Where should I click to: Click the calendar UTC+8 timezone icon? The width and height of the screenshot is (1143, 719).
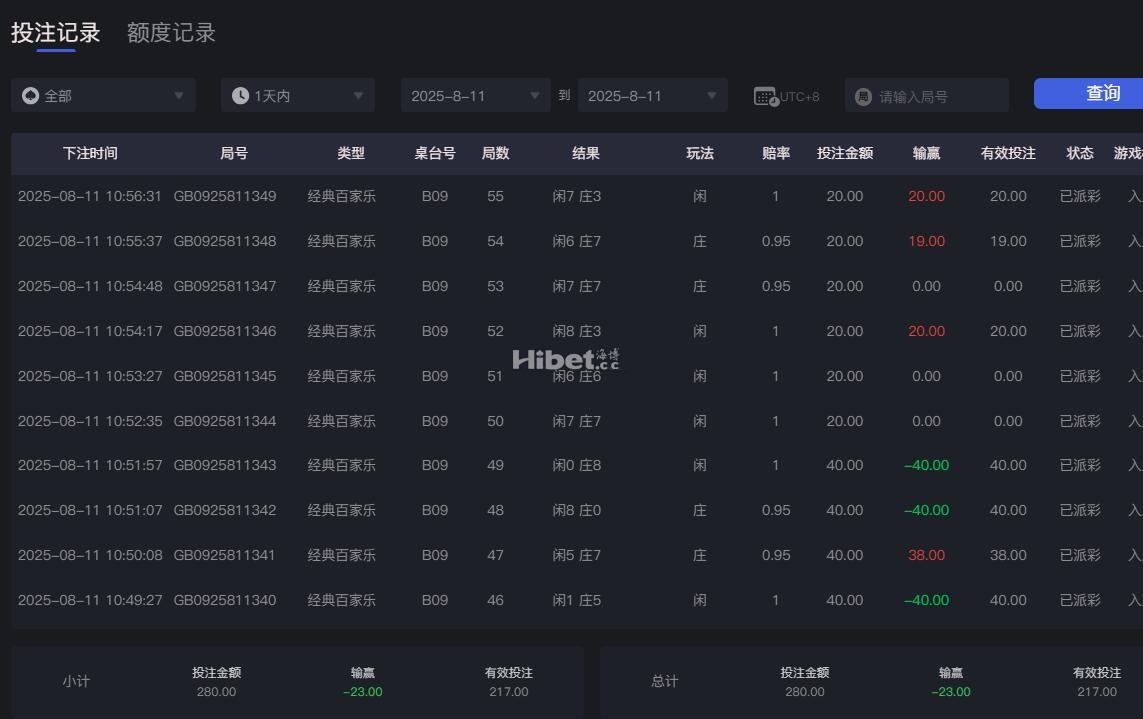[766, 97]
